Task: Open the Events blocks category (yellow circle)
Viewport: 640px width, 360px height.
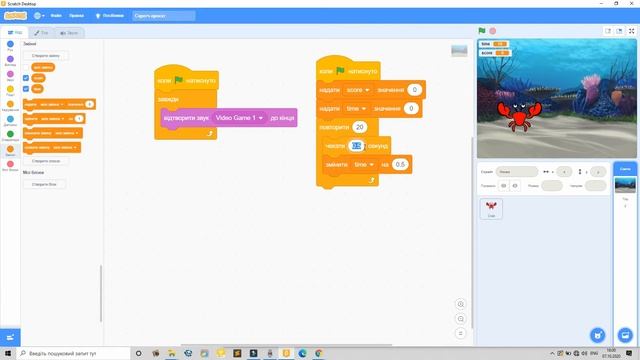Action: coord(10,89)
